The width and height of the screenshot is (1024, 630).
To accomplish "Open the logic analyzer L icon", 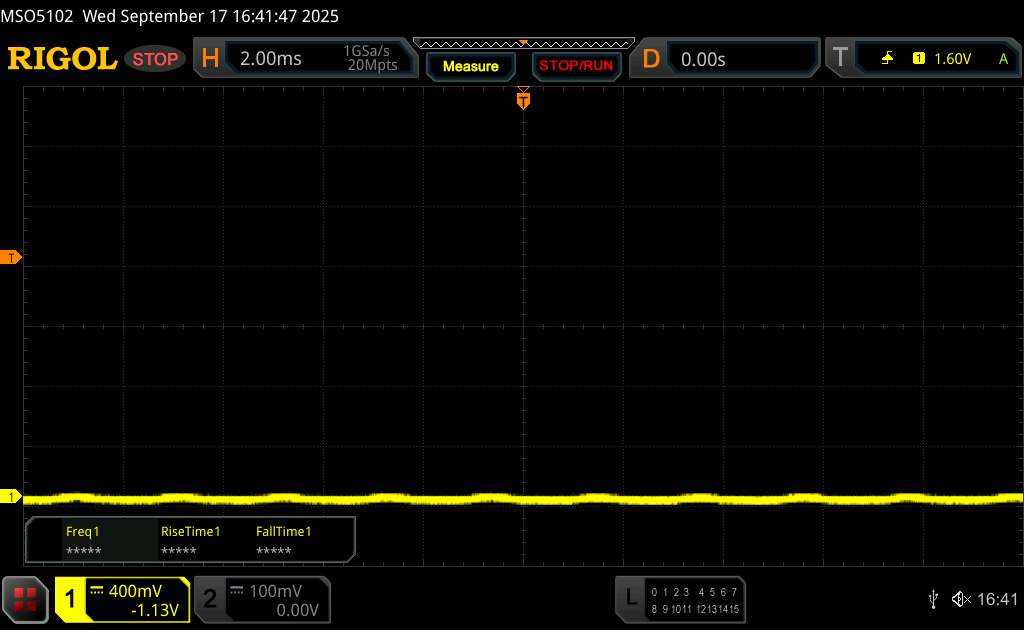I will (x=630, y=598).
